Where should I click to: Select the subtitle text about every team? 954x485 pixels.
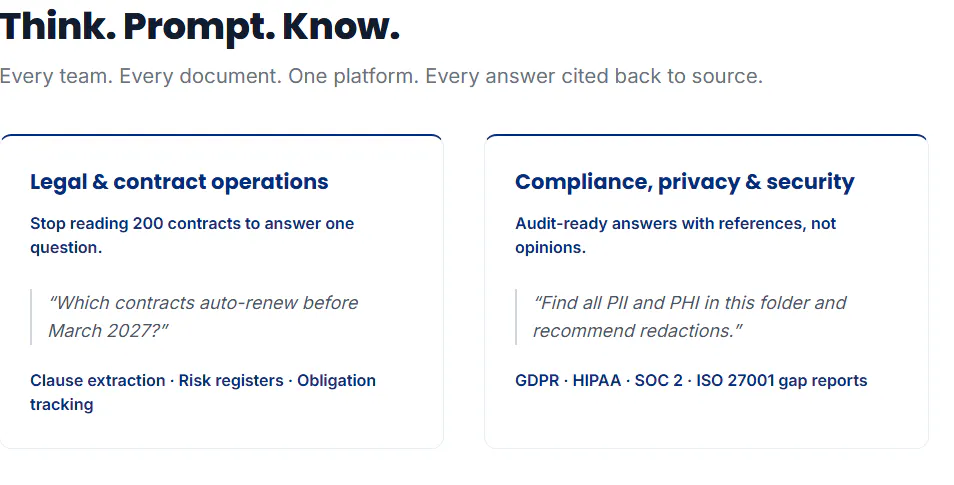[381, 76]
